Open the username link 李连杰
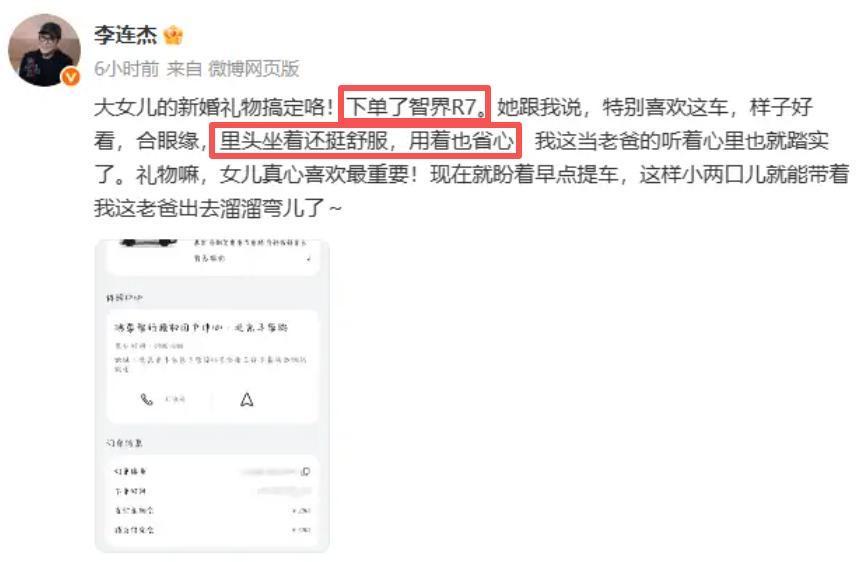 (126, 36)
